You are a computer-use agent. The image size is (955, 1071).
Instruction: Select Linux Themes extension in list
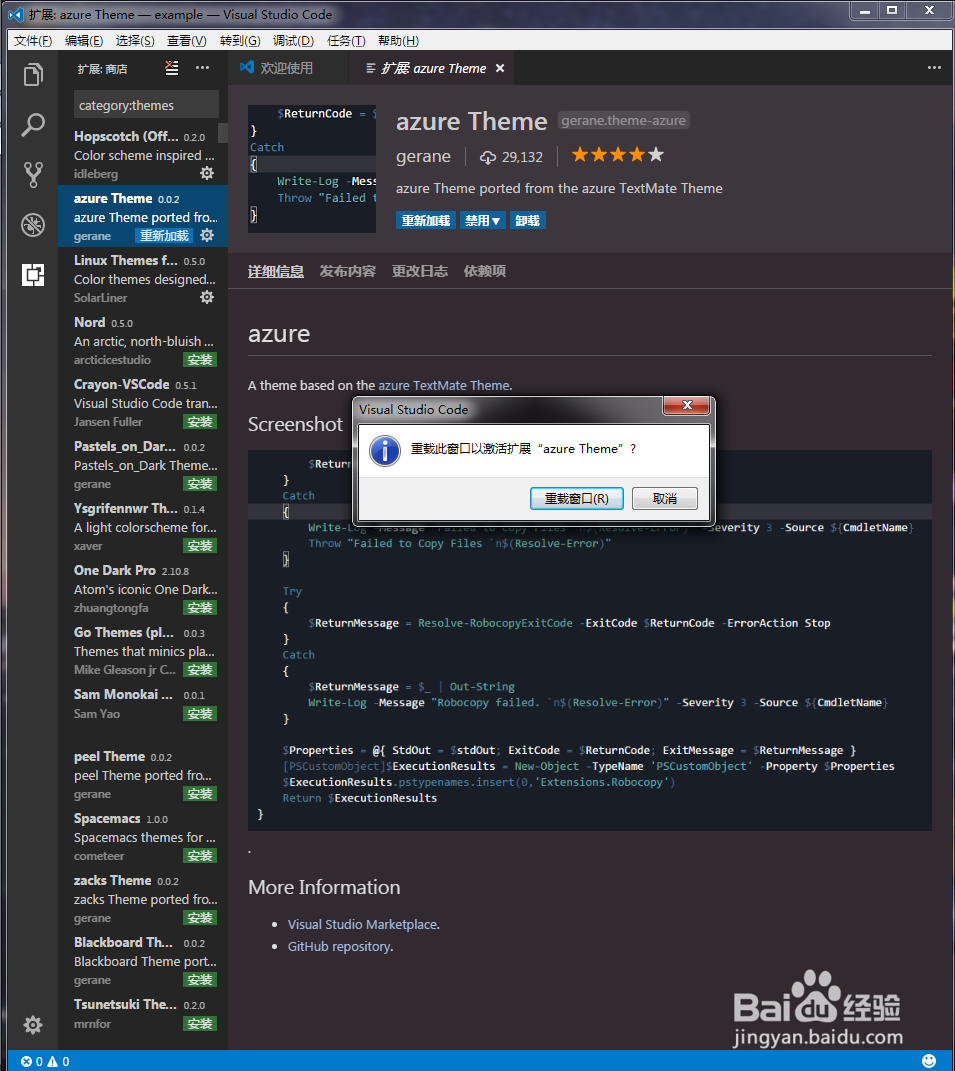click(143, 279)
